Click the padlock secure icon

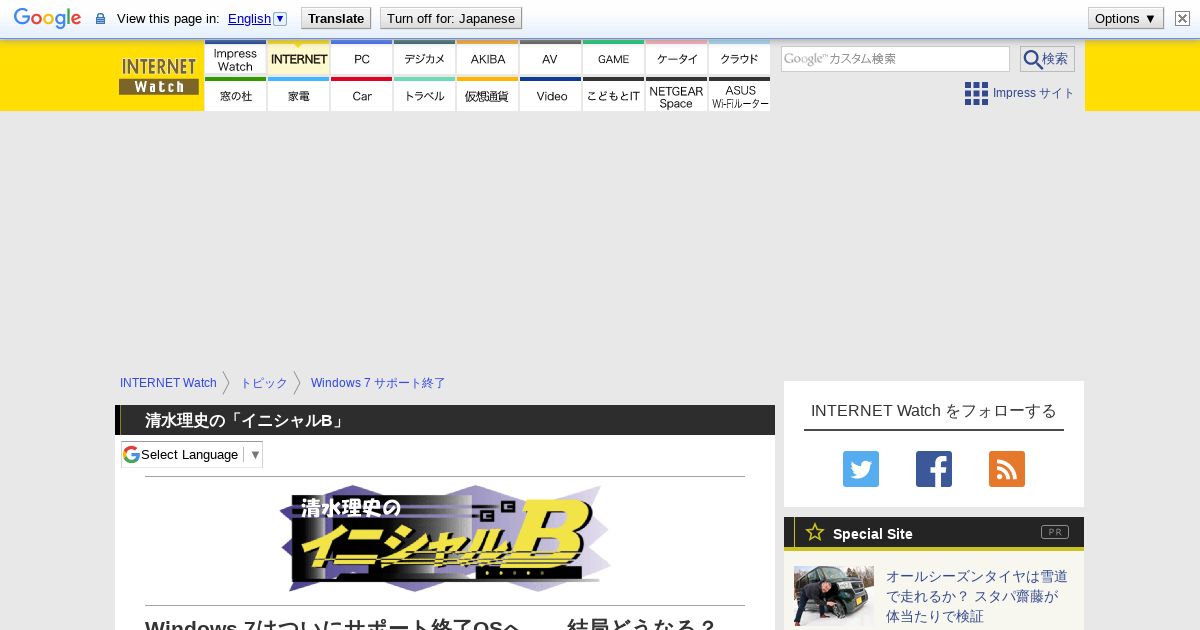(x=100, y=18)
